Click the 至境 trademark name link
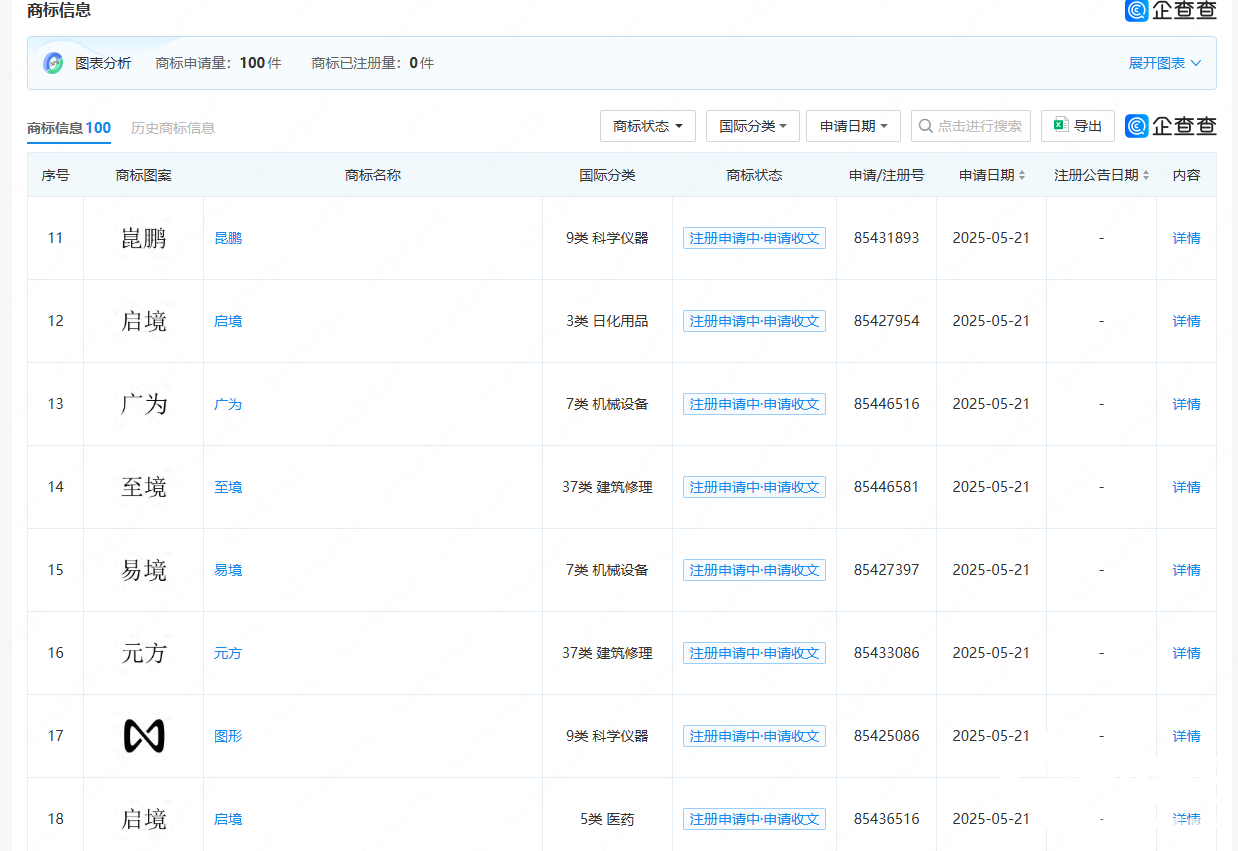Screen dimensions: 1238x851 (x=228, y=487)
